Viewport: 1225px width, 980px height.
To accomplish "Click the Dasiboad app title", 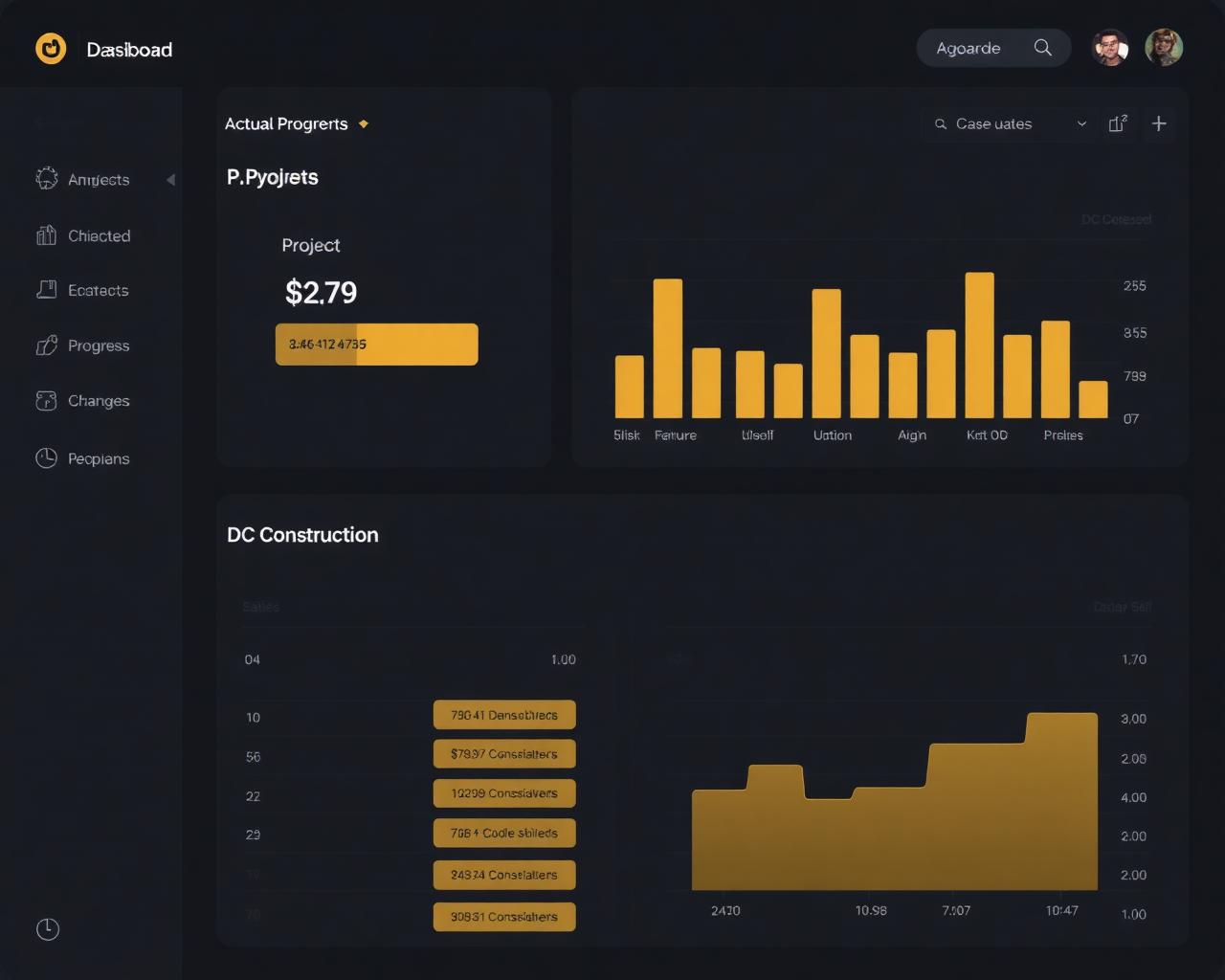I will tap(129, 49).
